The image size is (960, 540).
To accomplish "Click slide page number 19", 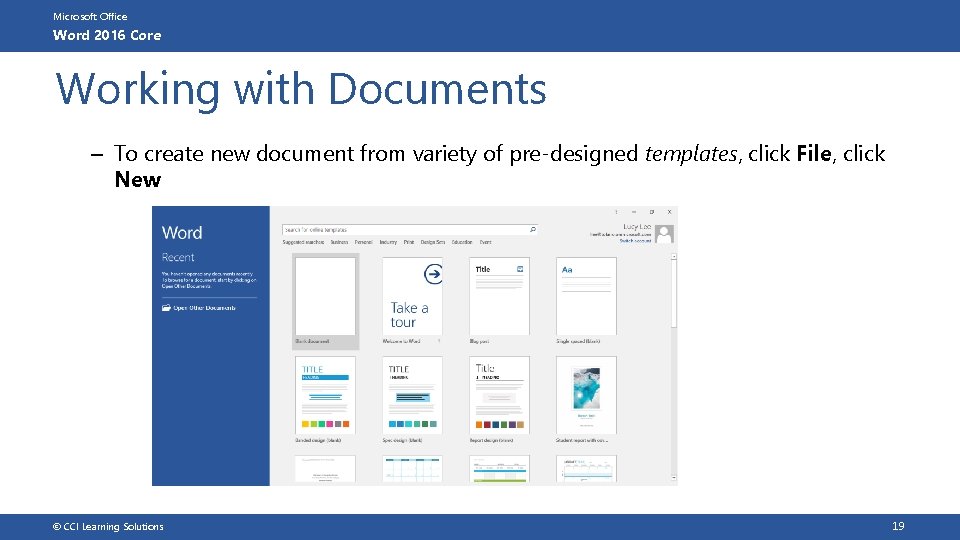I will click(898, 526).
